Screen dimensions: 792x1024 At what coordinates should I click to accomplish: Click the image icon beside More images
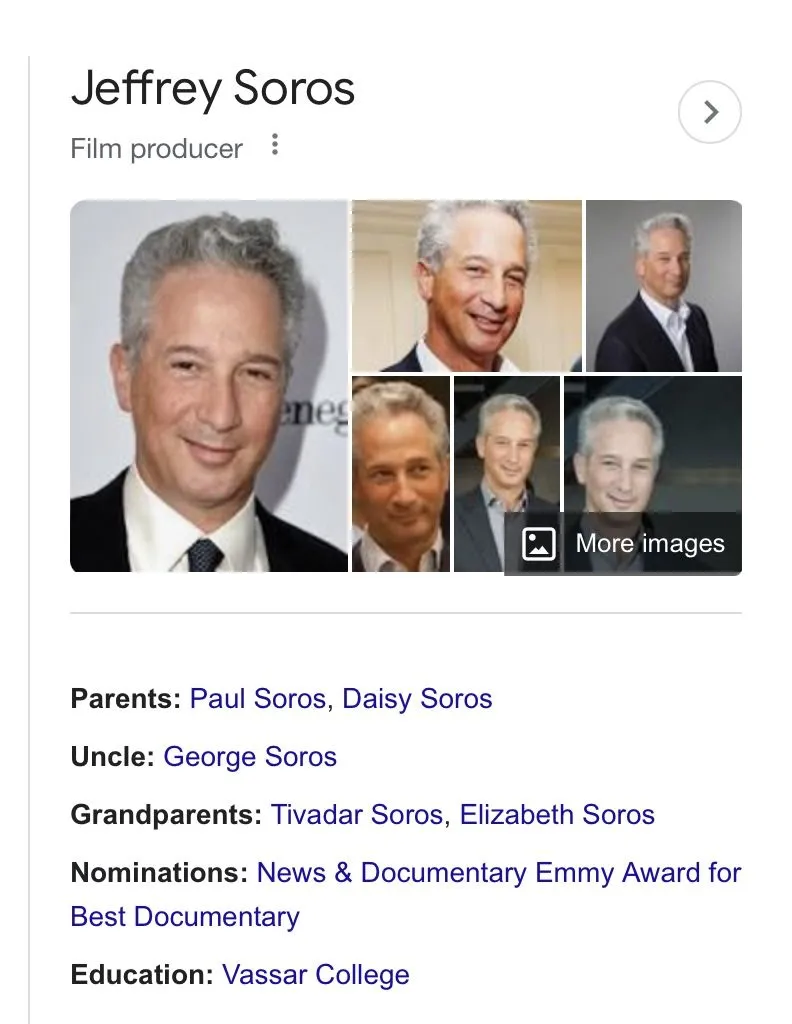539,543
